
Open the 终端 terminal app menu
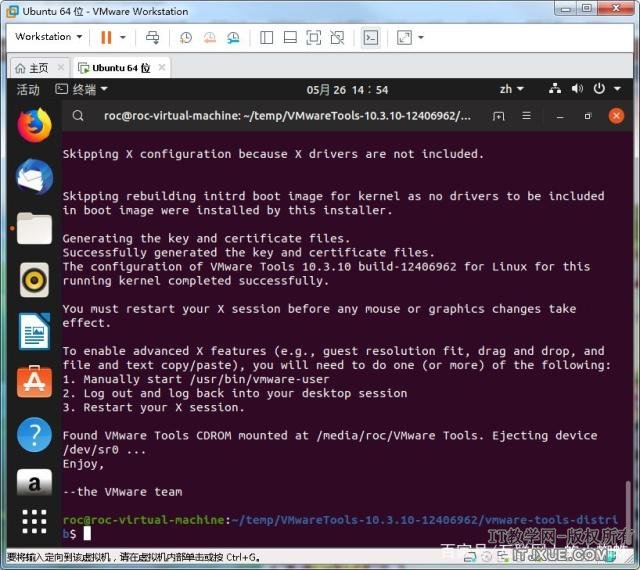[x=82, y=89]
